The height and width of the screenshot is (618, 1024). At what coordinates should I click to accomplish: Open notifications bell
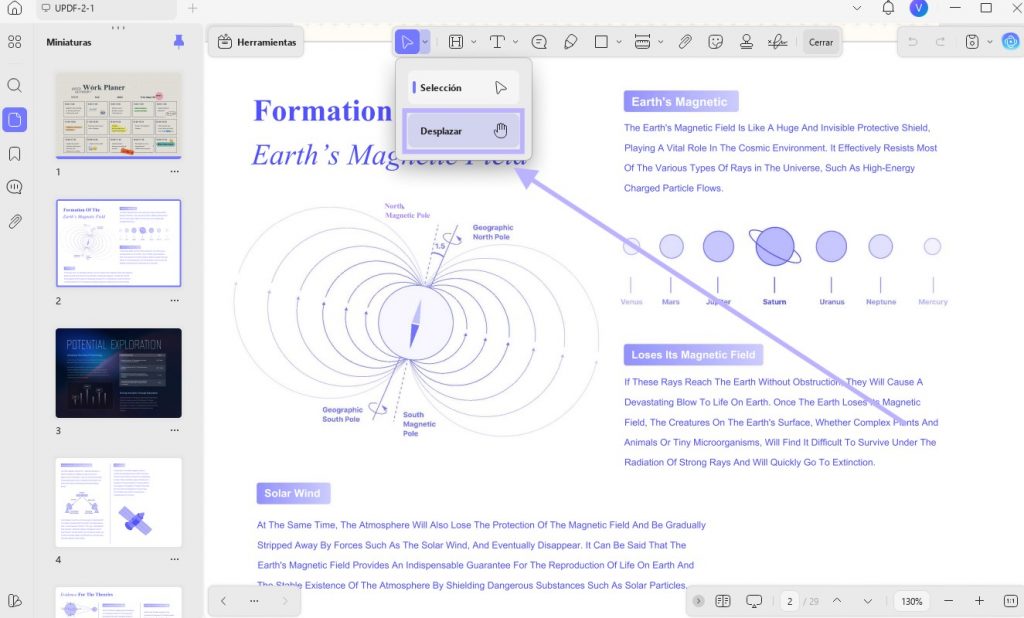coord(888,8)
